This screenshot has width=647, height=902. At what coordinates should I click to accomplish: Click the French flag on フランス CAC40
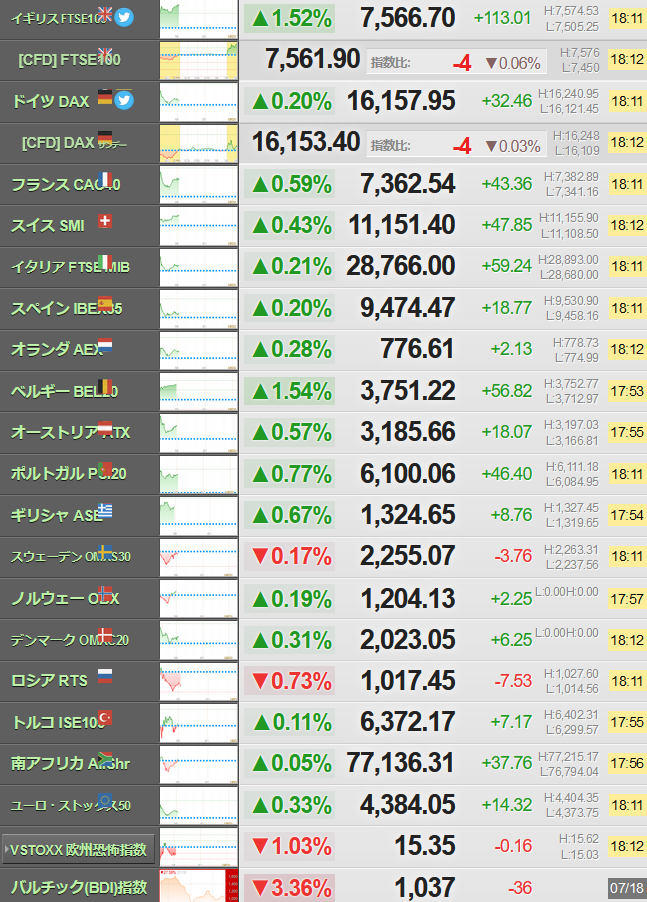tap(105, 179)
